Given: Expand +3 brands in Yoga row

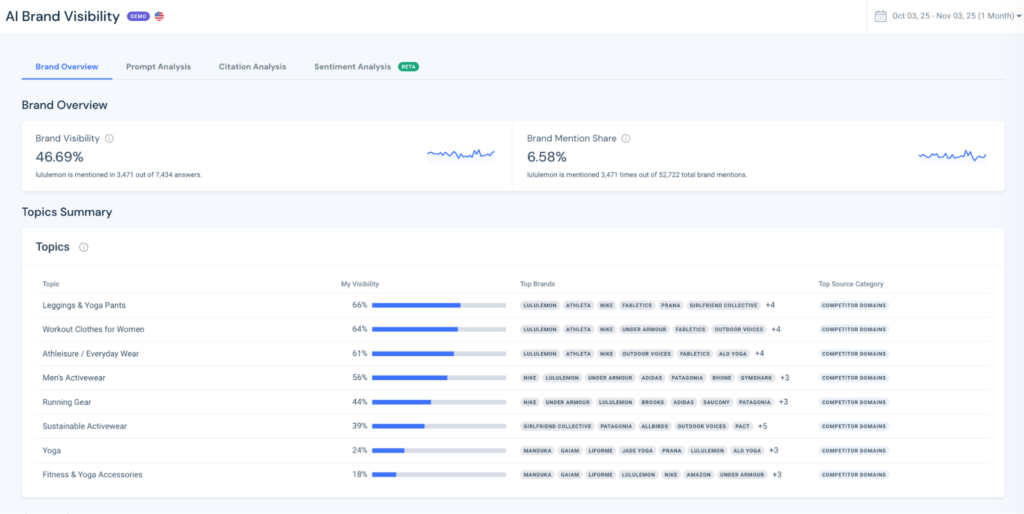Looking at the screenshot, I should (774, 450).
